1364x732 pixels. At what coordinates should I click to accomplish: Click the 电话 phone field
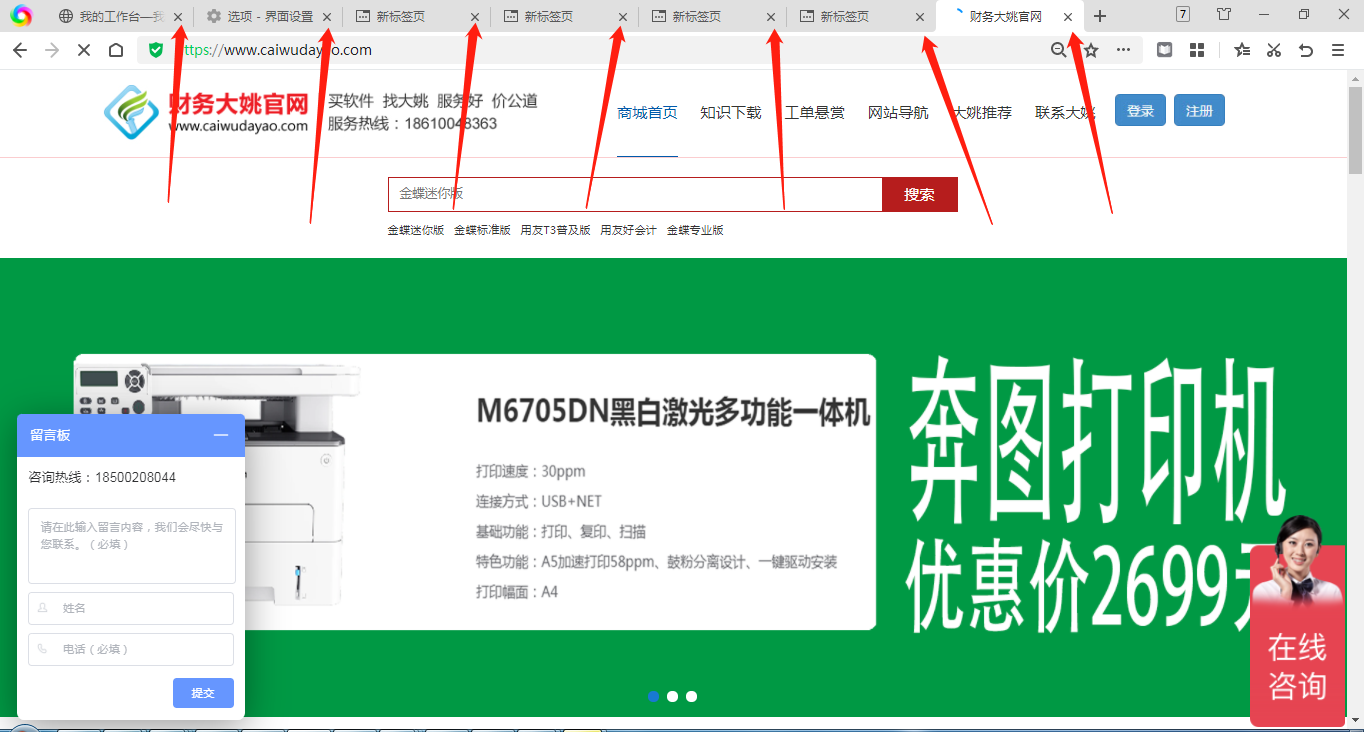pyautogui.click(x=131, y=649)
